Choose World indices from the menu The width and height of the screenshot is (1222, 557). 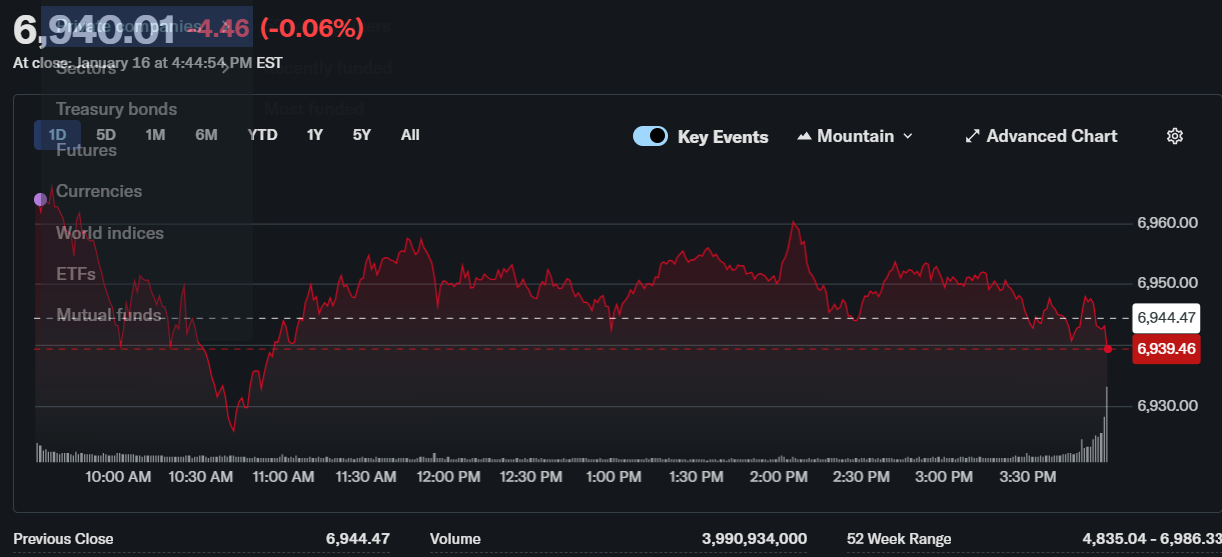[x=109, y=233]
